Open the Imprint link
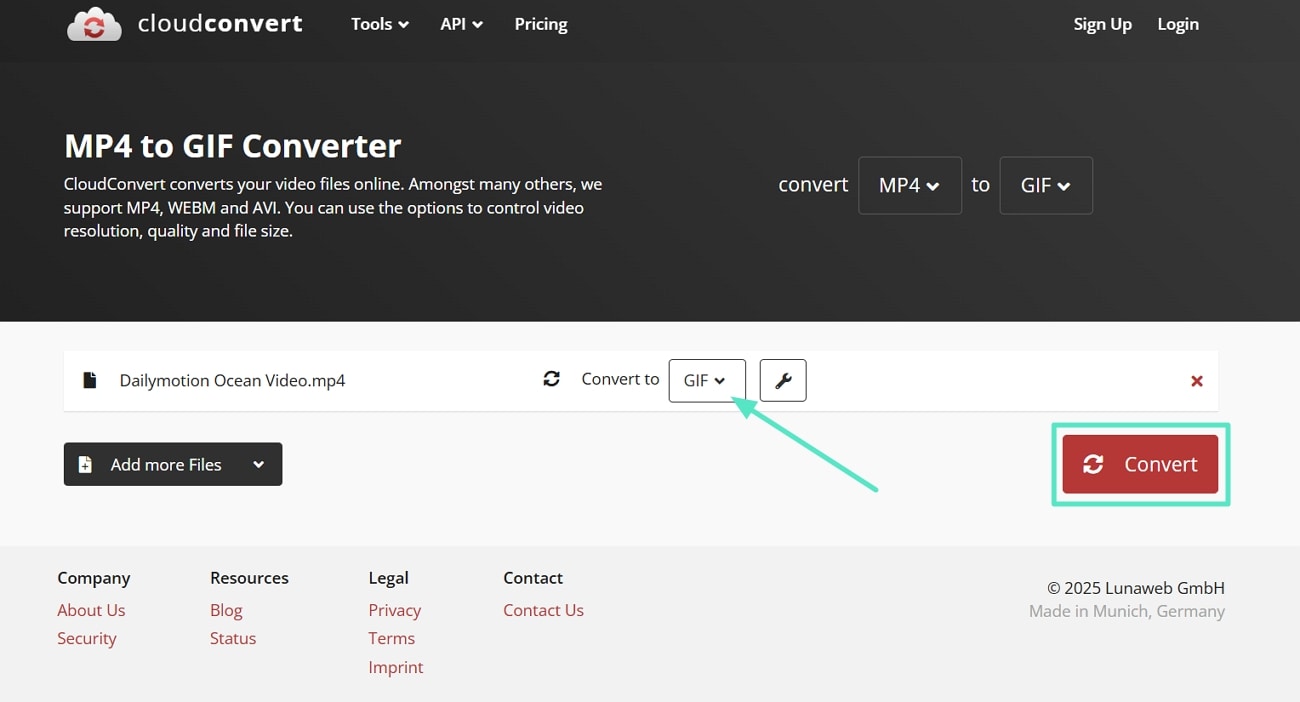This screenshot has height=702, width=1300. click(396, 667)
